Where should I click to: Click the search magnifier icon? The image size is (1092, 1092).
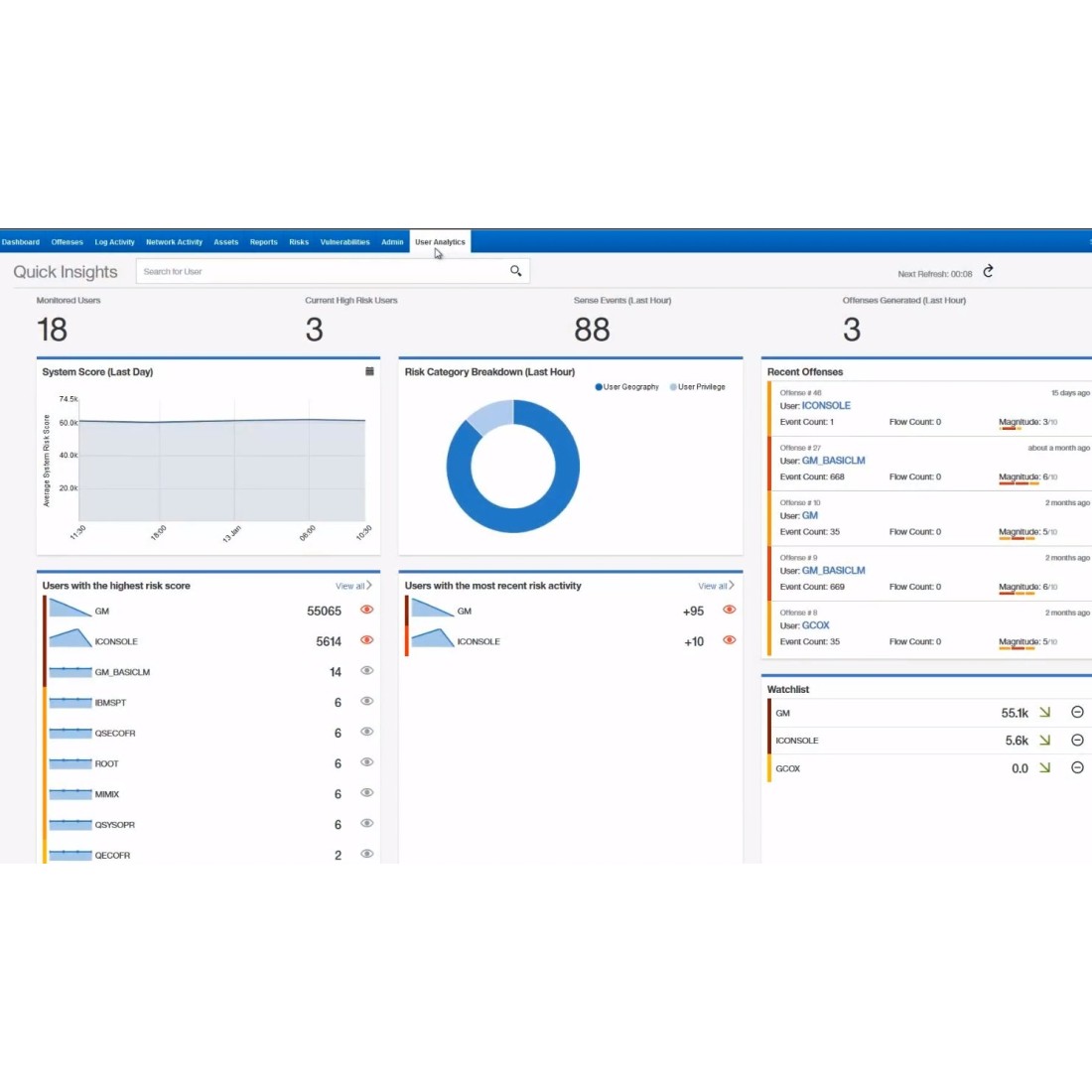(x=515, y=271)
